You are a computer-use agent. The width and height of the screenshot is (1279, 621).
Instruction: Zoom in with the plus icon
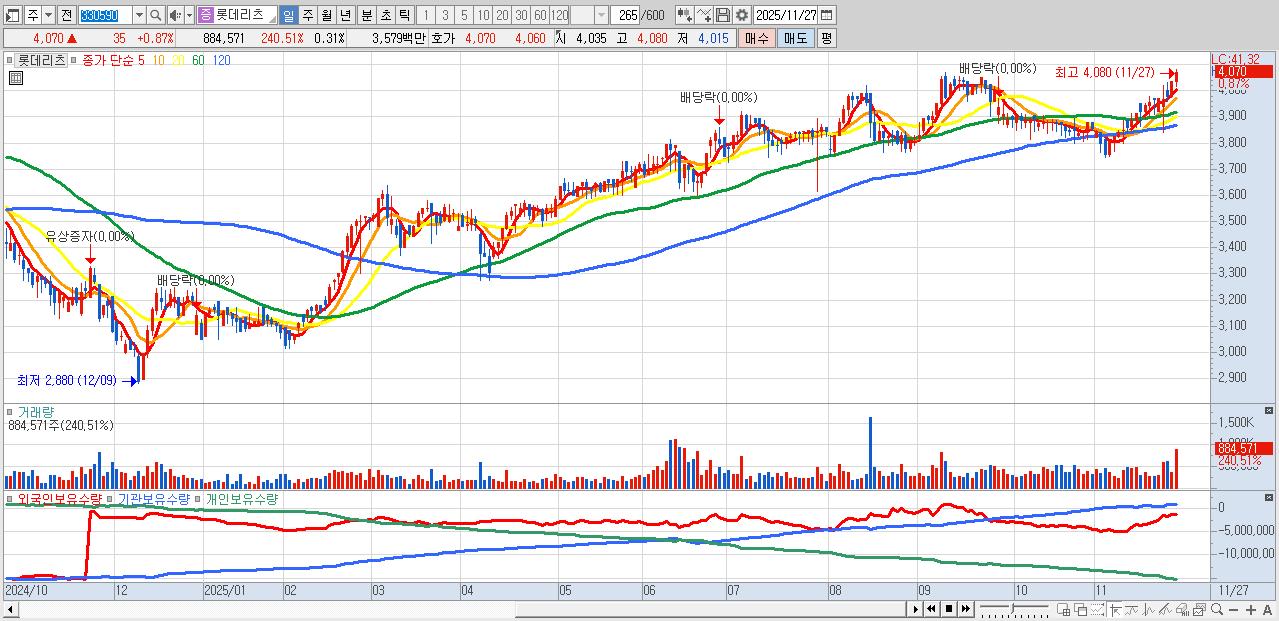[x=1250, y=609]
